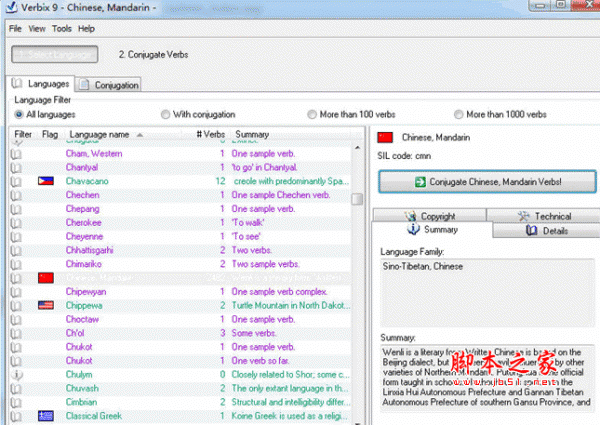This screenshot has width=600, height=425.
Task: Click the book icon beside Cimbrian
Action: (16, 402)
